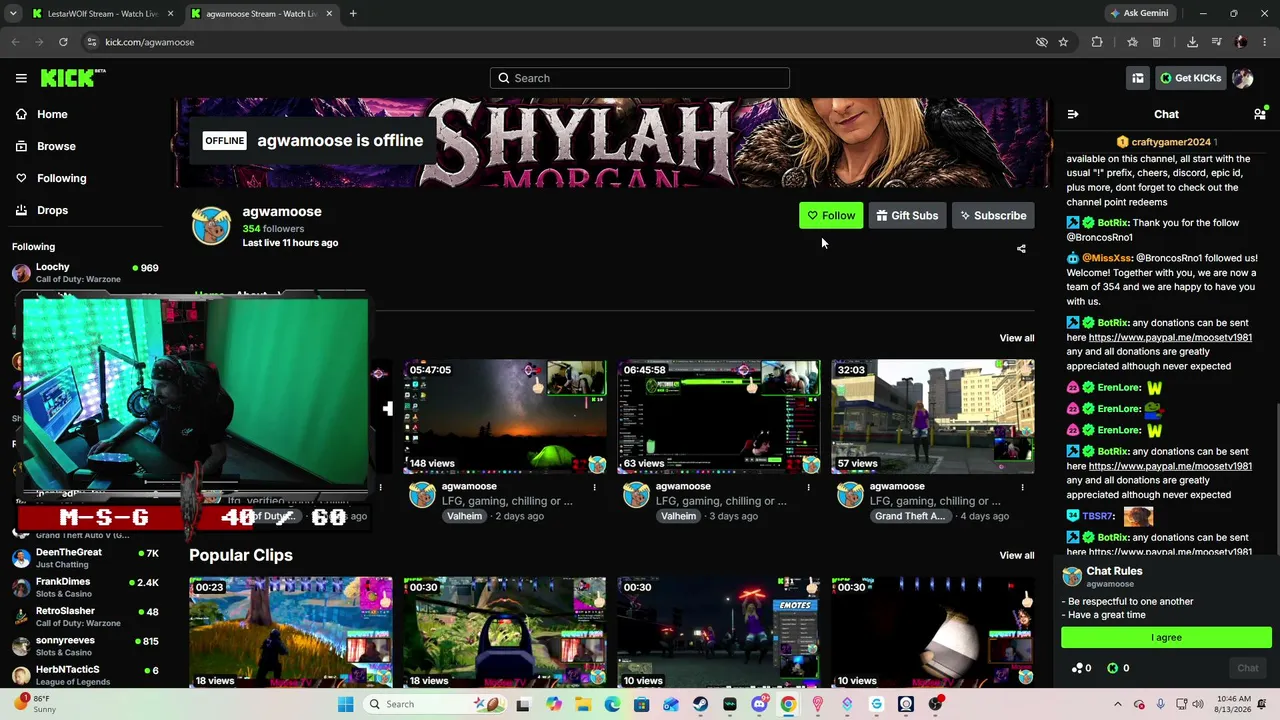Reload the current page

pyautogui.click(x=63, y=42)
